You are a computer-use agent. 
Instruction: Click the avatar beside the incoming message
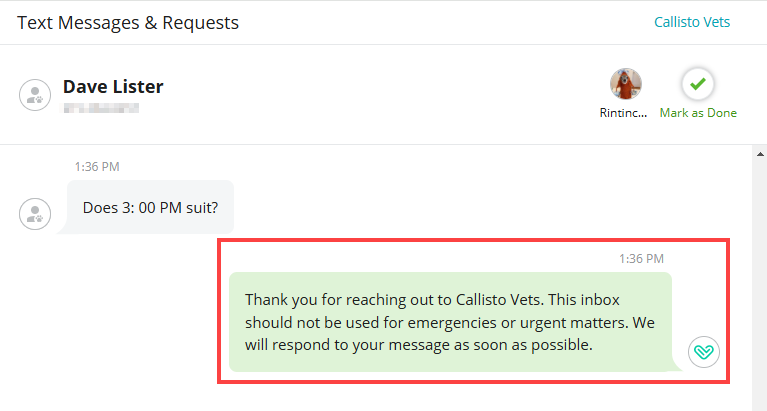click(35, 212)
